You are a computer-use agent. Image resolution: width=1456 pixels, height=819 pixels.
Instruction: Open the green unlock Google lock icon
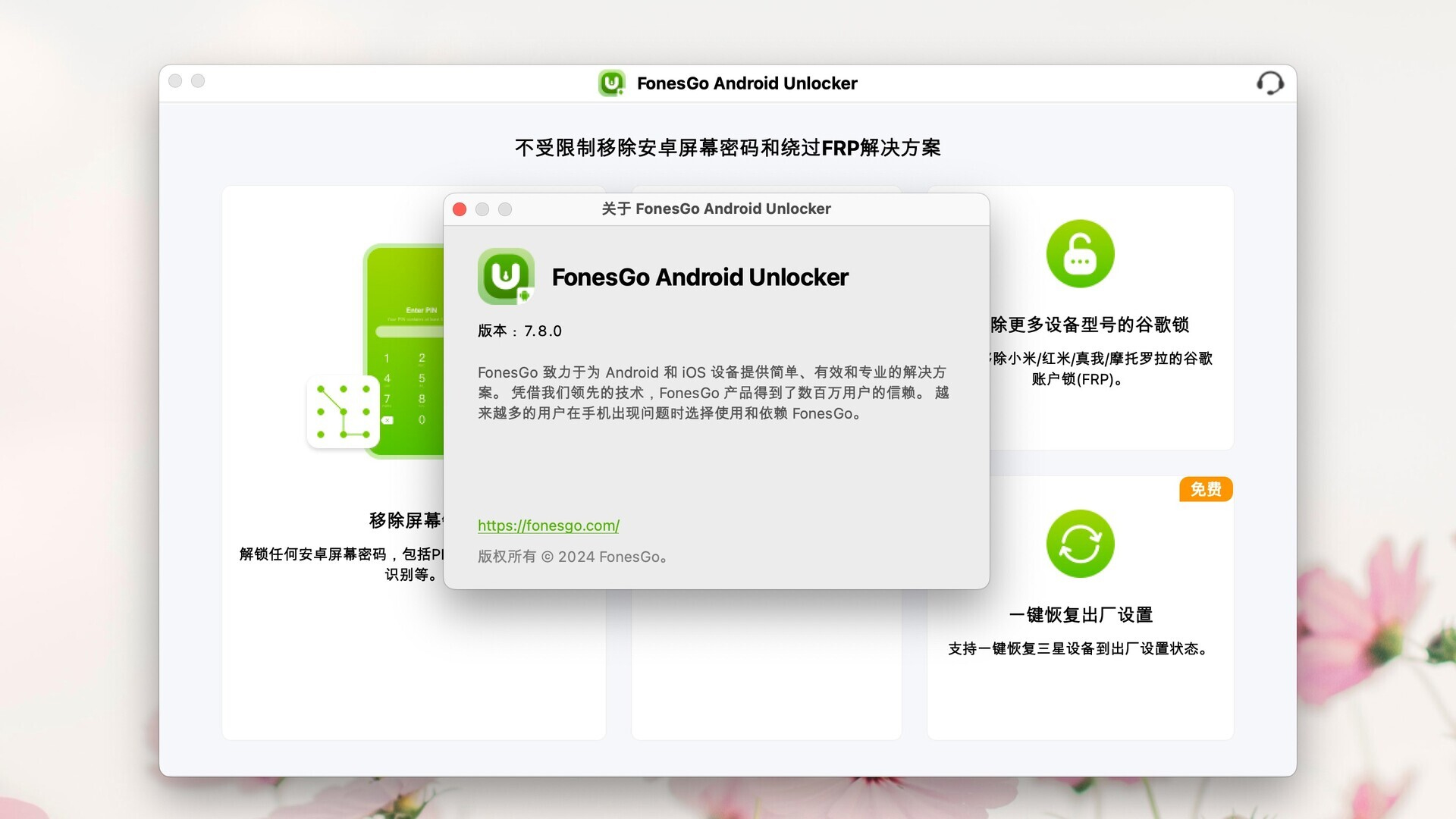point(1080,254)
